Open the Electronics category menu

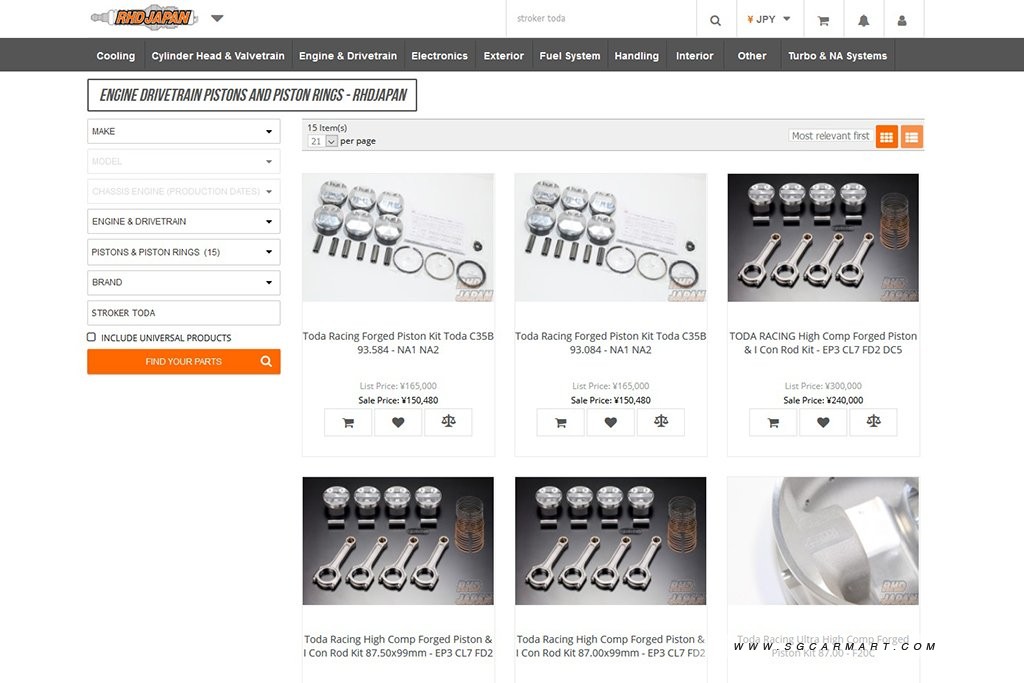pyautogui.click(x=440, y=56)
